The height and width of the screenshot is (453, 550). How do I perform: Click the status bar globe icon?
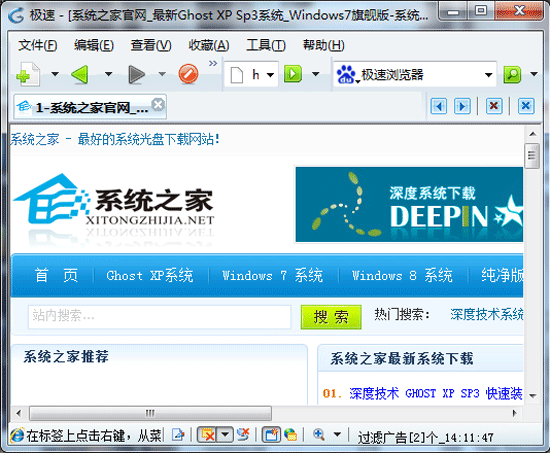(x=290, y=435)
